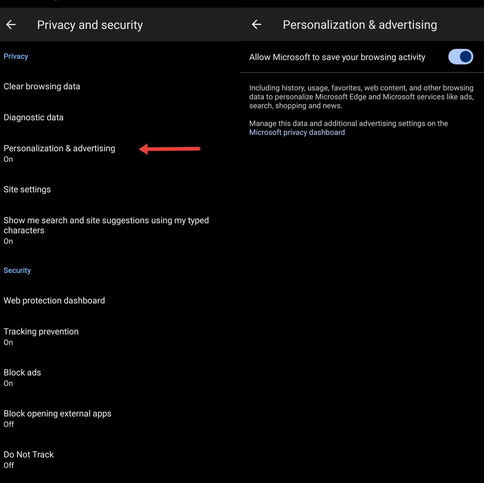Open Web protection dashboard
Screen dimensions: 484x483
click(x=120, y=301)
